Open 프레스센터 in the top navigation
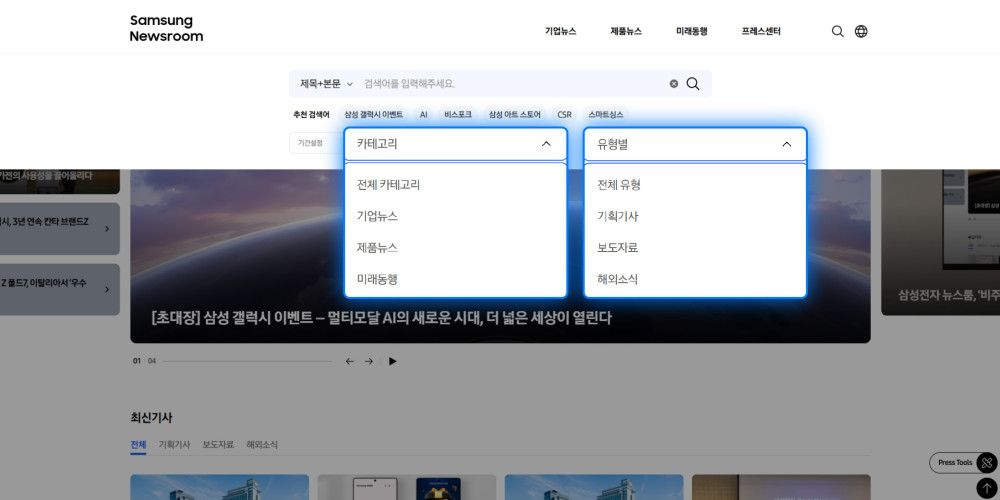Viewport: 1000px width, 500px height. click(x=761, y=31)
